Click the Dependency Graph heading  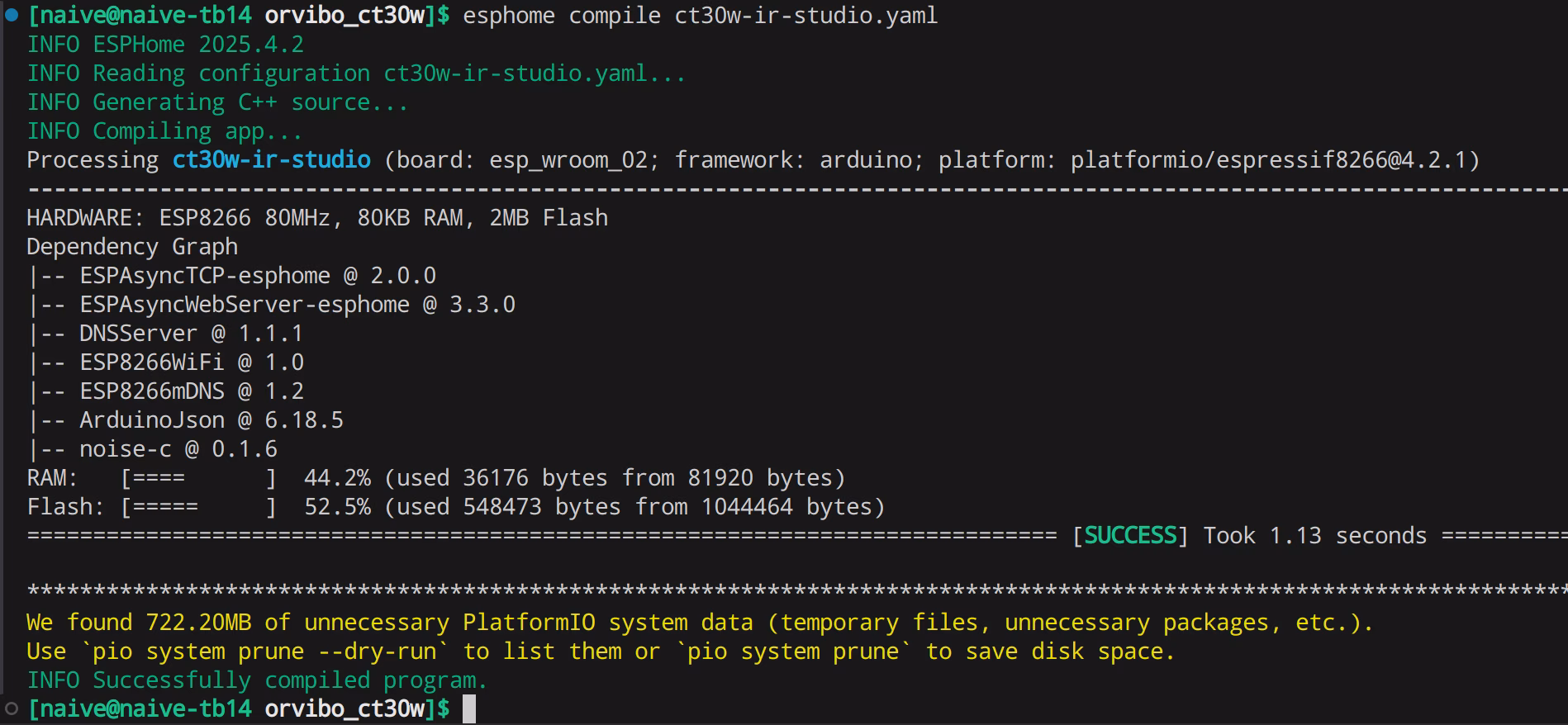(132, 247)
